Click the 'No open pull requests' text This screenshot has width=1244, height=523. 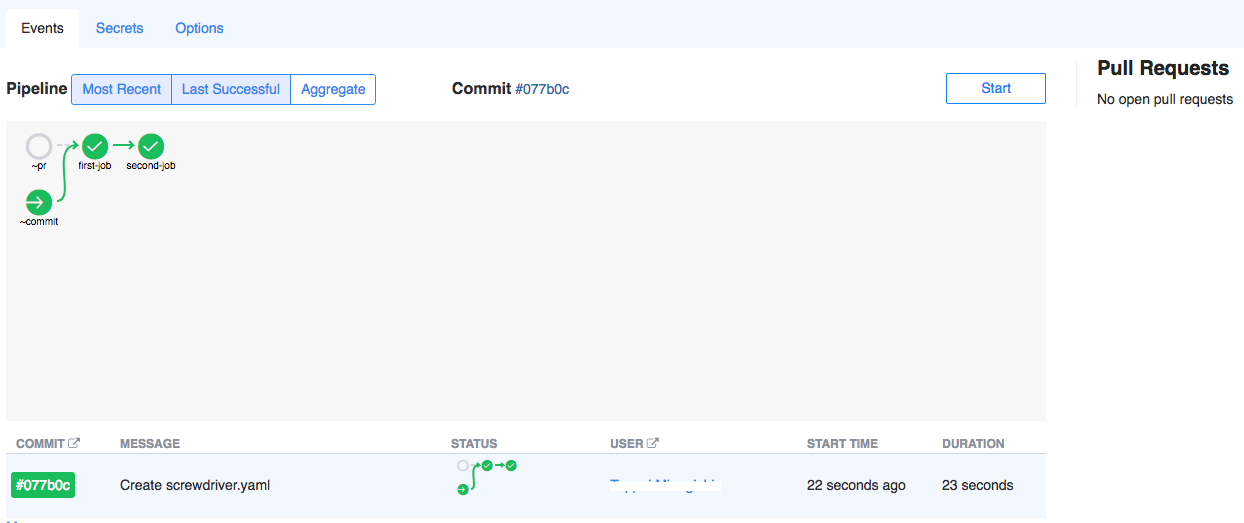point(1165,99)
